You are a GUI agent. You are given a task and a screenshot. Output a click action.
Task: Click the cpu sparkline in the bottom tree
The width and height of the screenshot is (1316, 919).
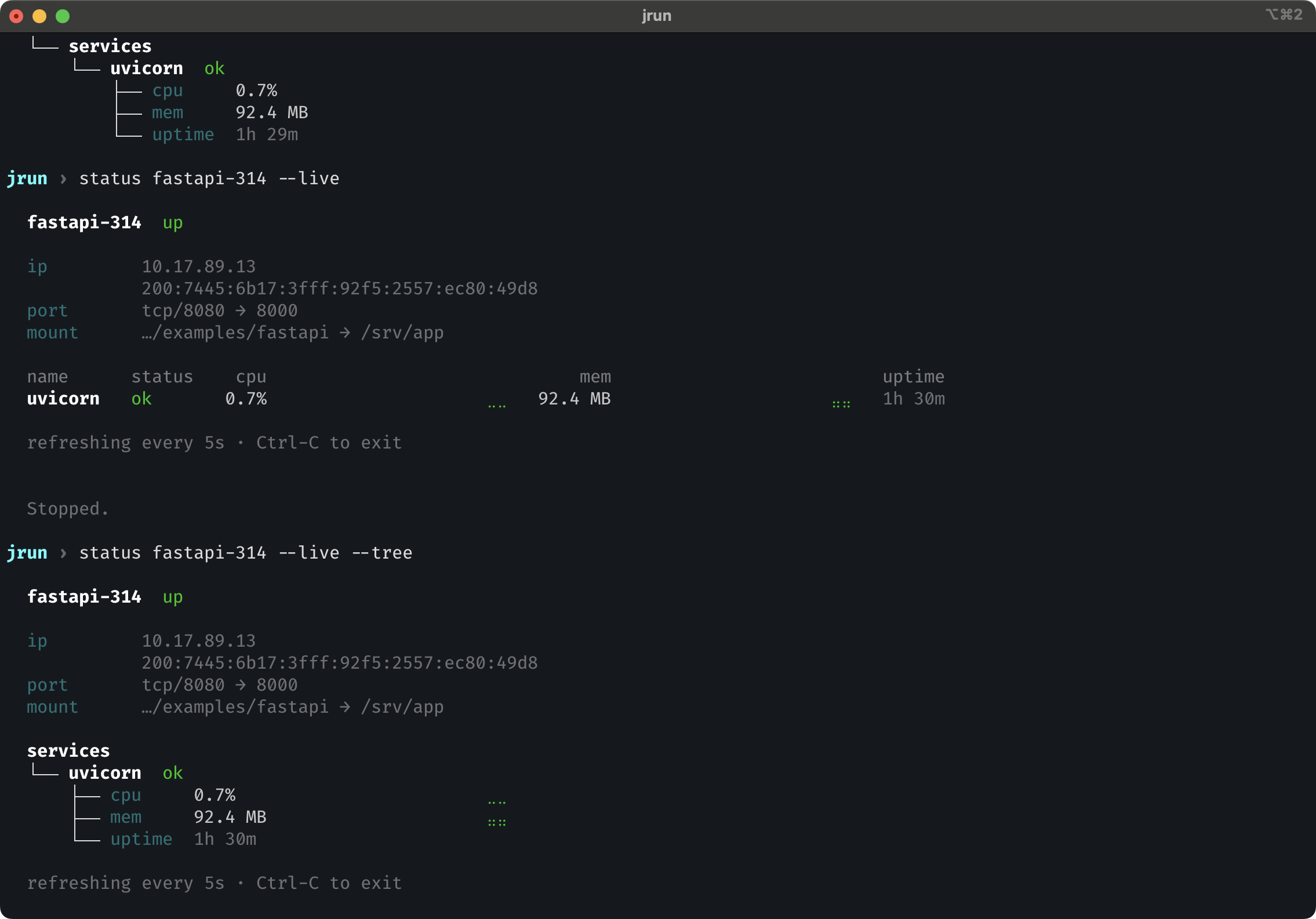click(x=497, y=803)
